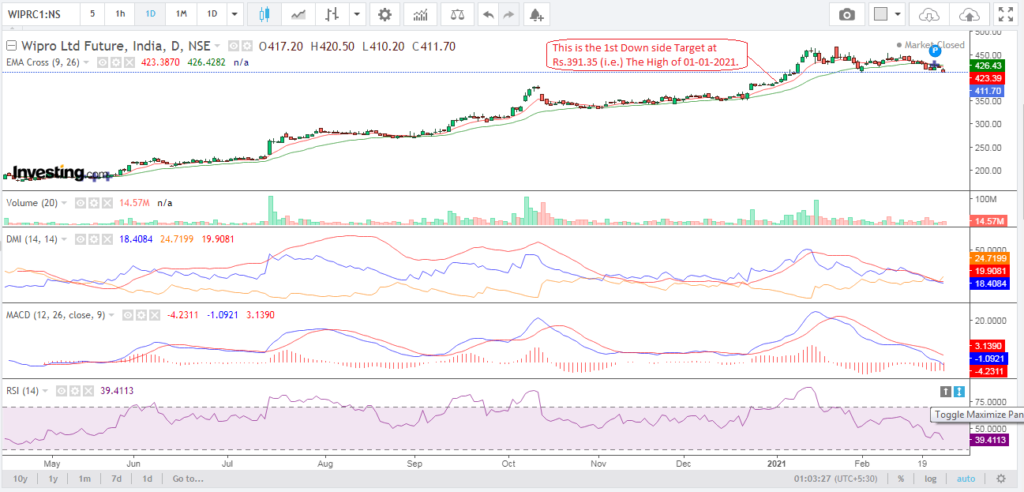1024x492 pixels.
Task: Select the 1M interval
Action: point(181,14)
